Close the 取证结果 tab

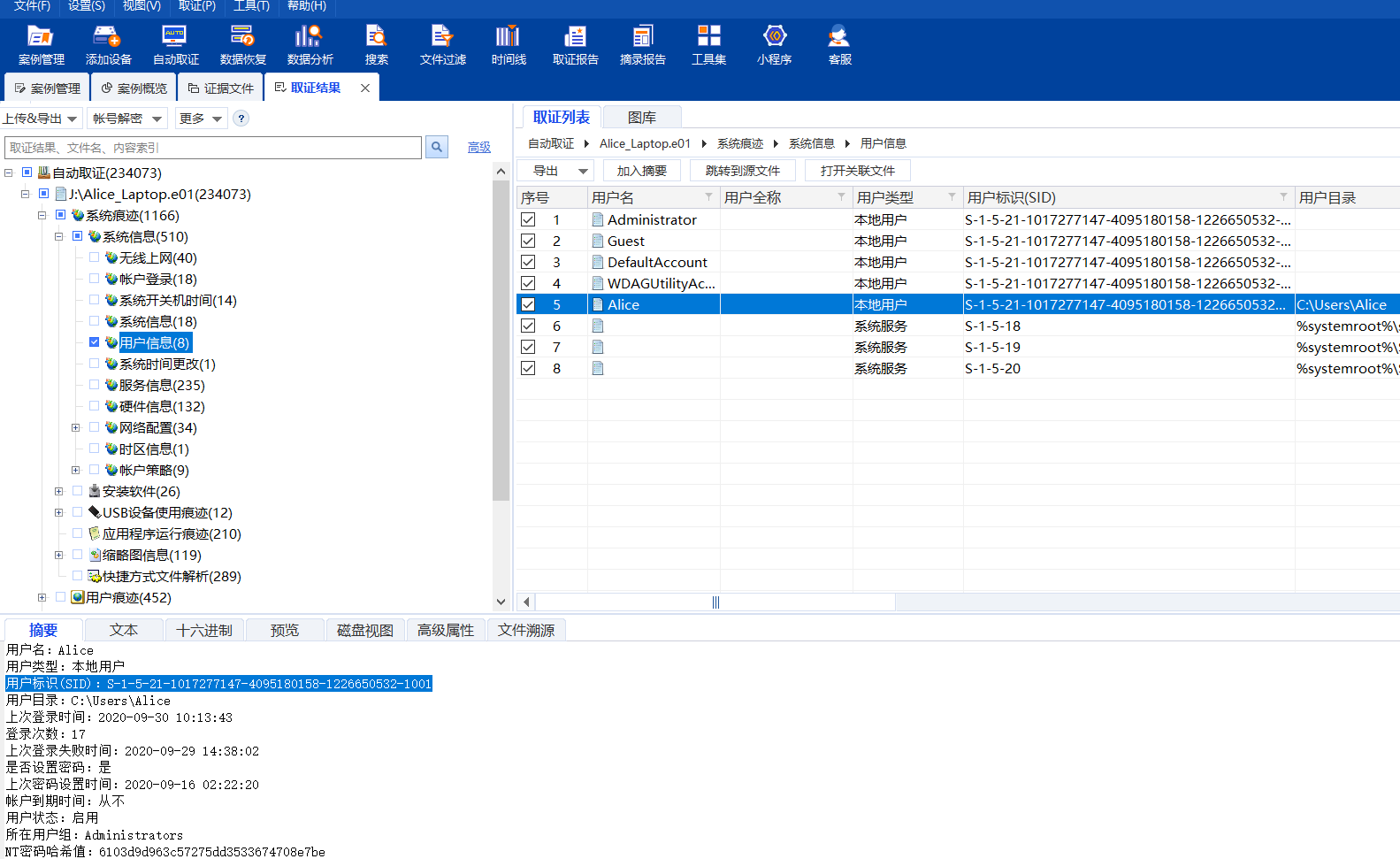click(365, 88)
